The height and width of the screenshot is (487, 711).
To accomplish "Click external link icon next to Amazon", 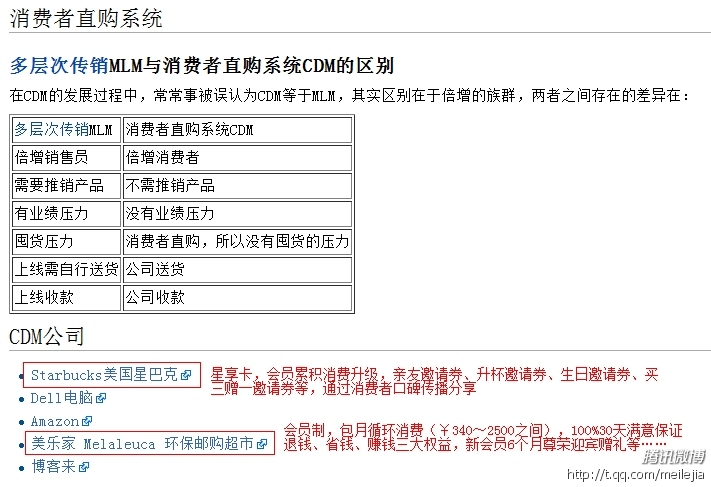I will [87, 422].
